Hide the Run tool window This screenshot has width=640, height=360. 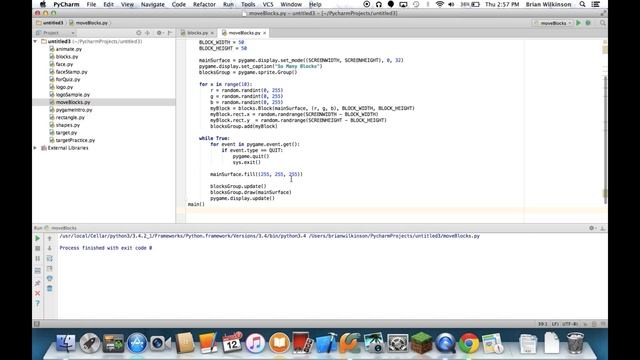point(602,228)
